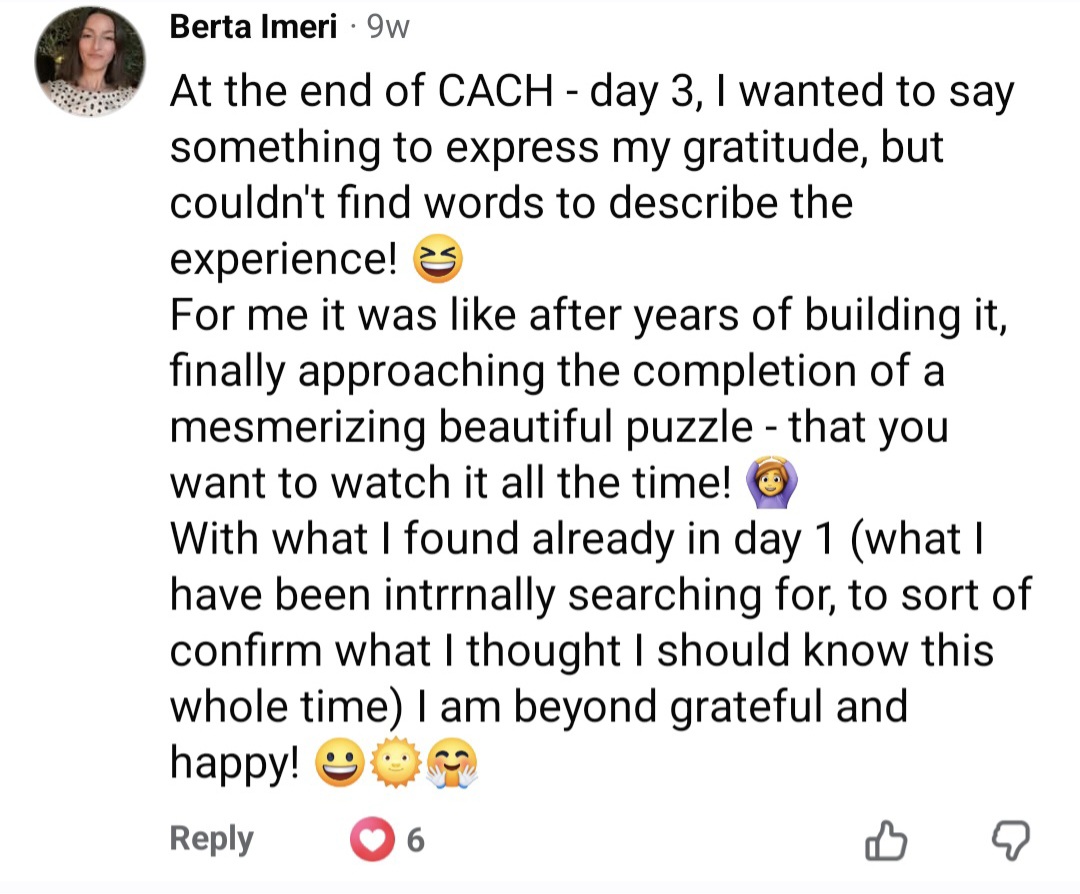
Task: Like the comment with thumbs up
Action: click(x=885, y=840)
